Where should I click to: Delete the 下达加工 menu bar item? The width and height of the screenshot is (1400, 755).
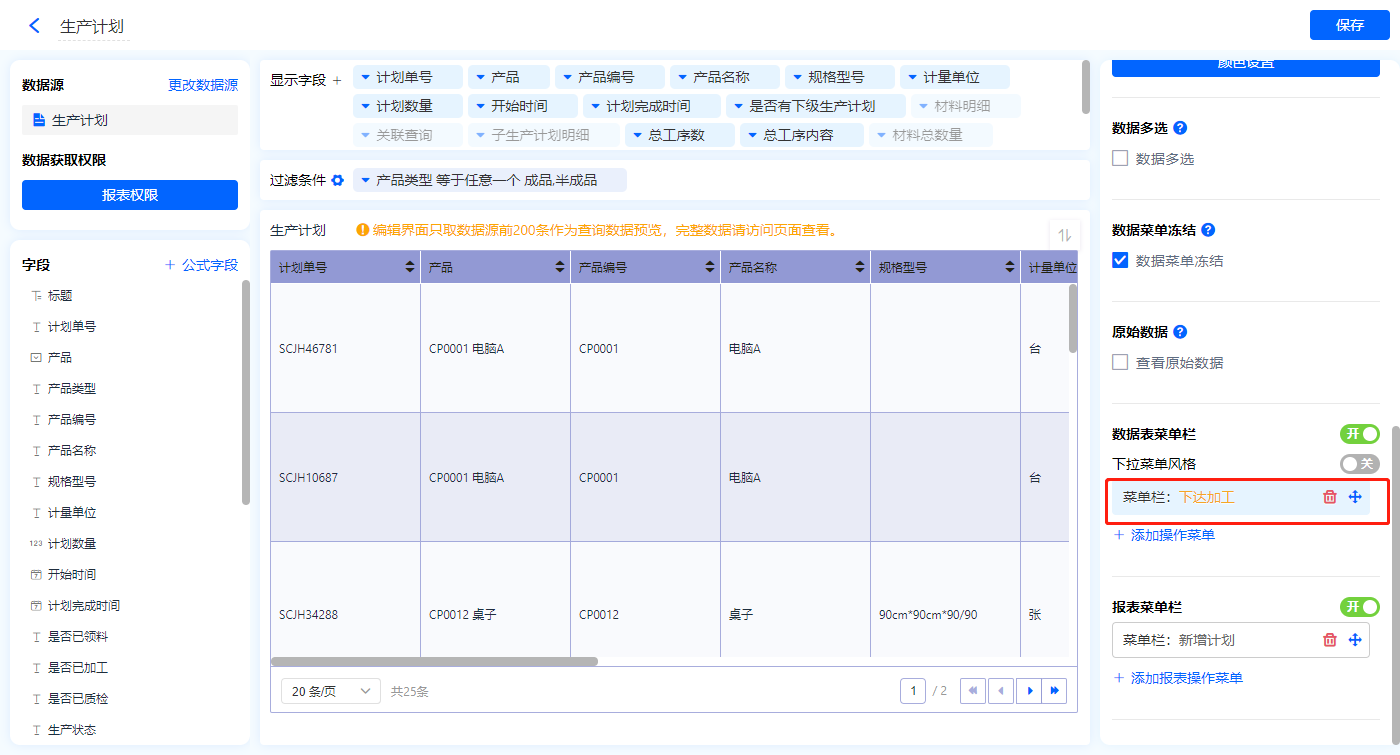pos(1329,497)
